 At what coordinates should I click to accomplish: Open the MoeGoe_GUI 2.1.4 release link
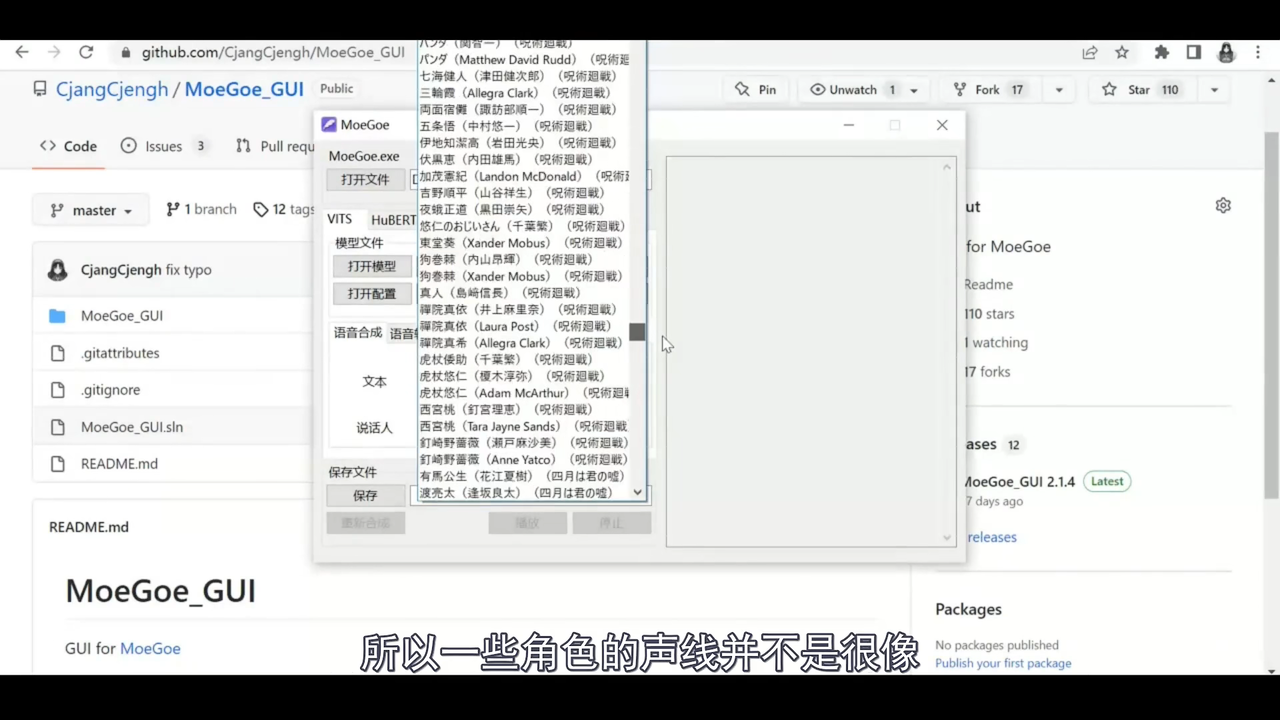[x=1018, y=481]
